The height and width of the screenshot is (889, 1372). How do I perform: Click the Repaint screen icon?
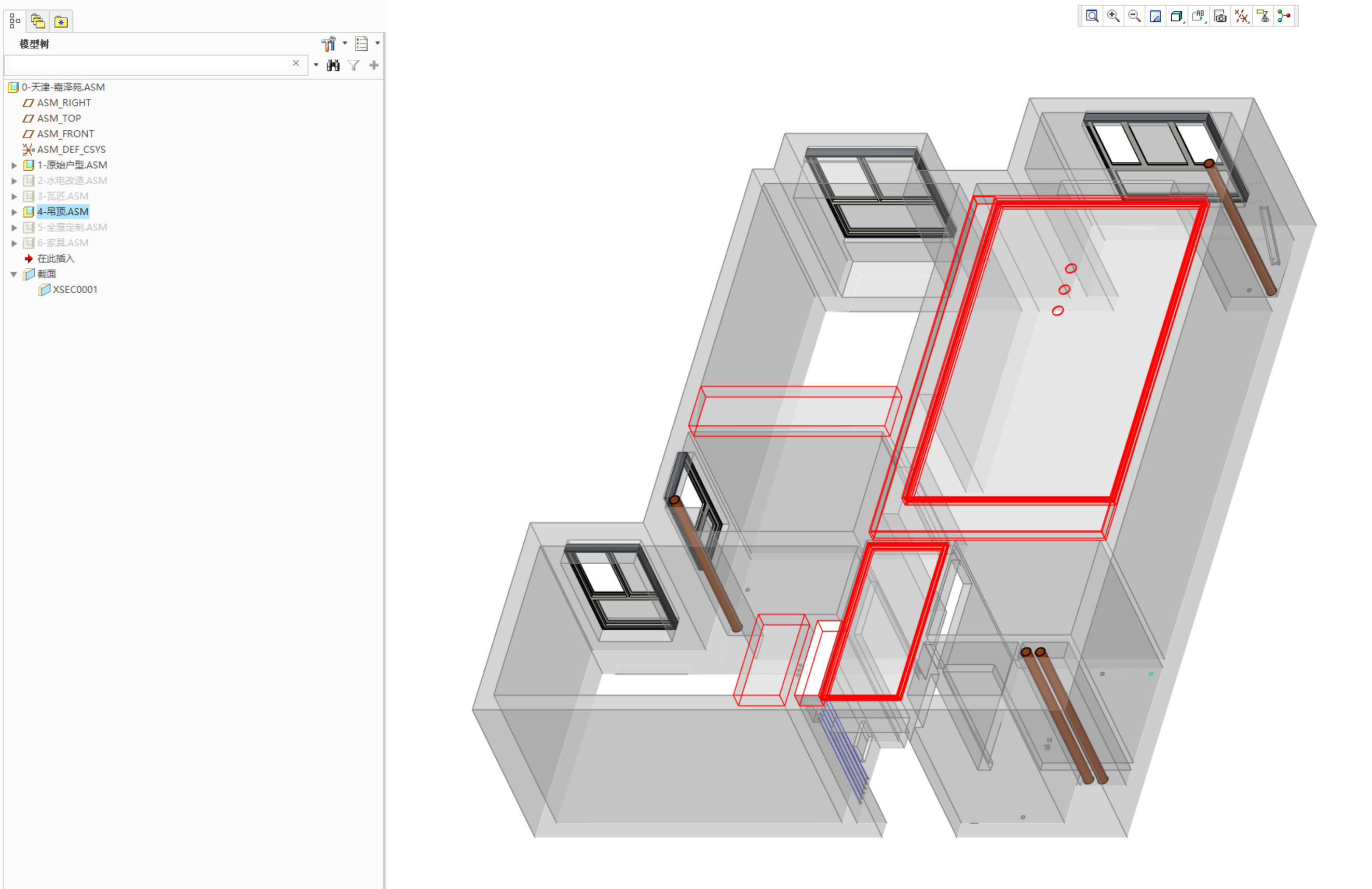[x=1156, y=16]
